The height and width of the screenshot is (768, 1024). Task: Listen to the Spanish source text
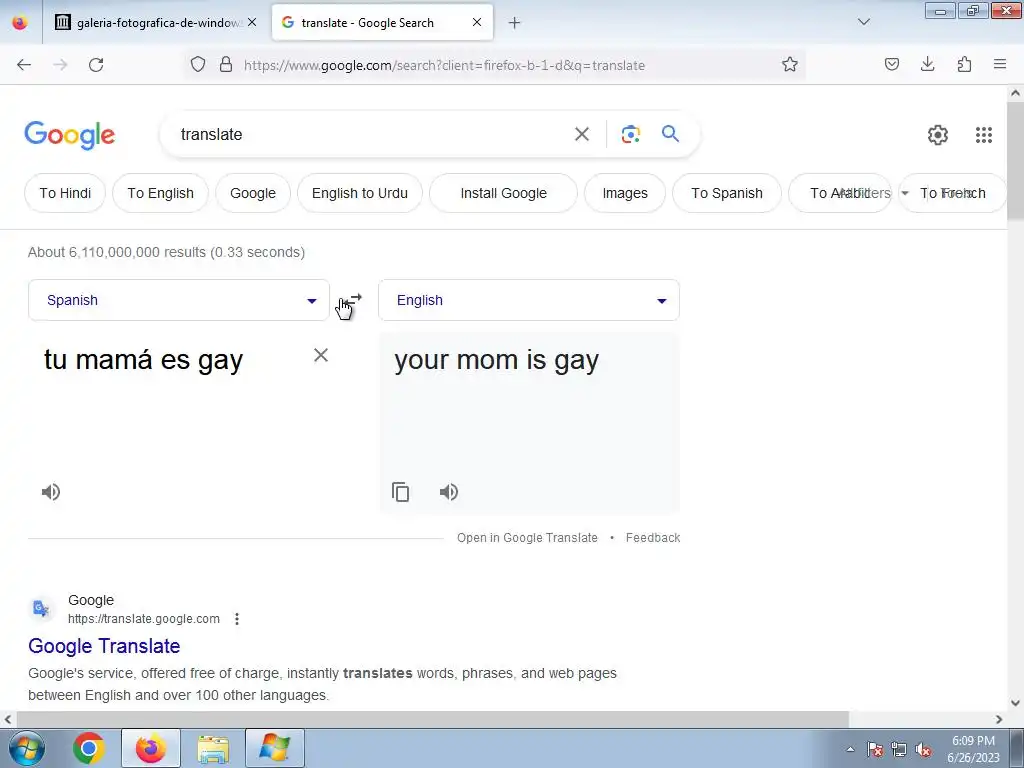(51, 492)
